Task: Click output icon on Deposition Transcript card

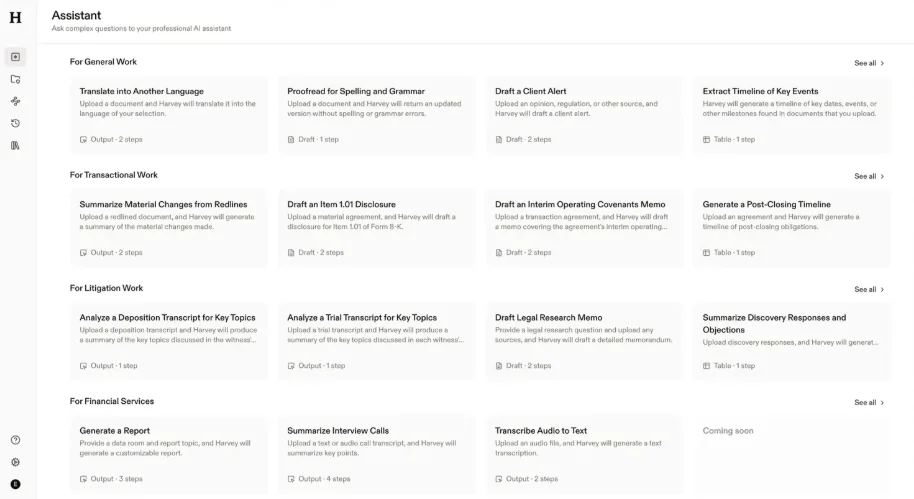Action: pyautogui.click(x=83, y=366)
